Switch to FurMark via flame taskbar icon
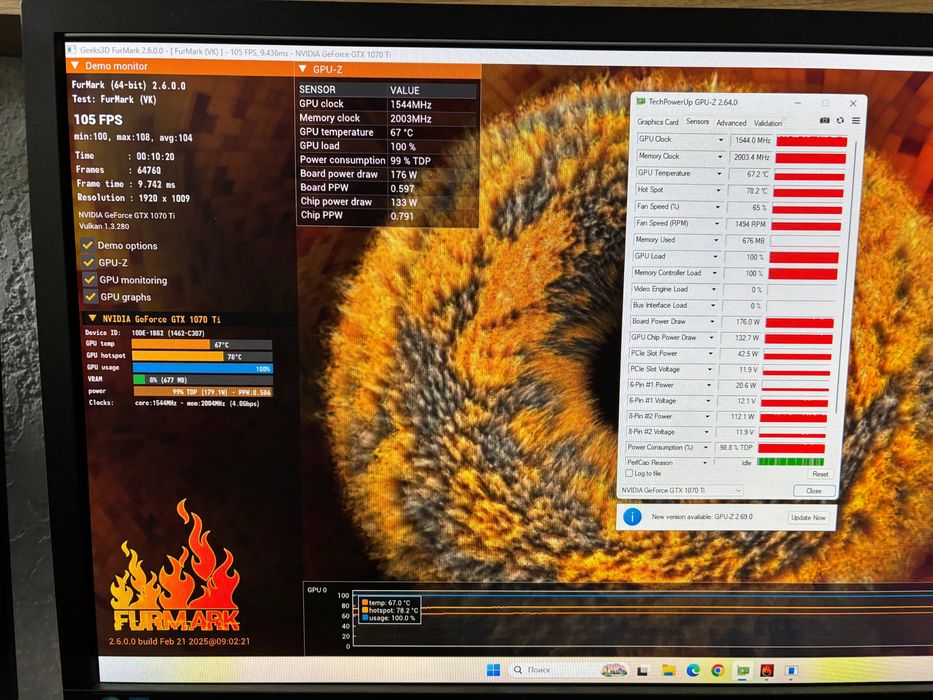This screenshot has height=700, width=933. 767,671
